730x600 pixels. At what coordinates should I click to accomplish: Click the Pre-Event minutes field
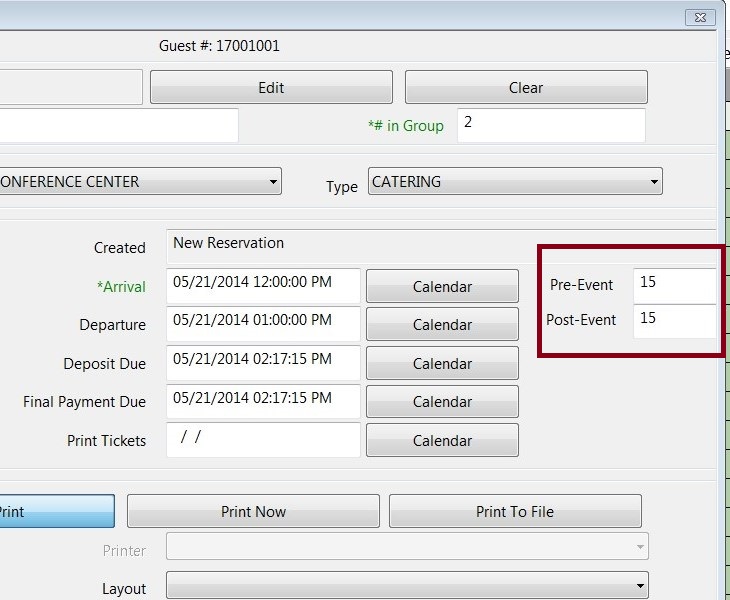click(675, 285)
